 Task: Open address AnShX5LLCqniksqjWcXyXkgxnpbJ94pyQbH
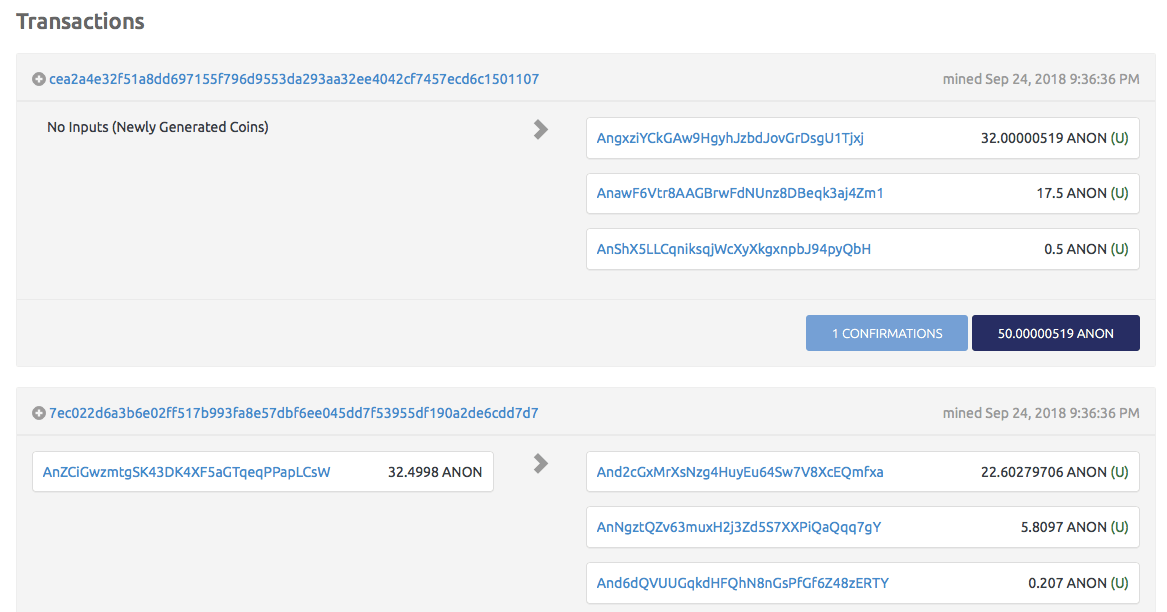click(733, 249)
